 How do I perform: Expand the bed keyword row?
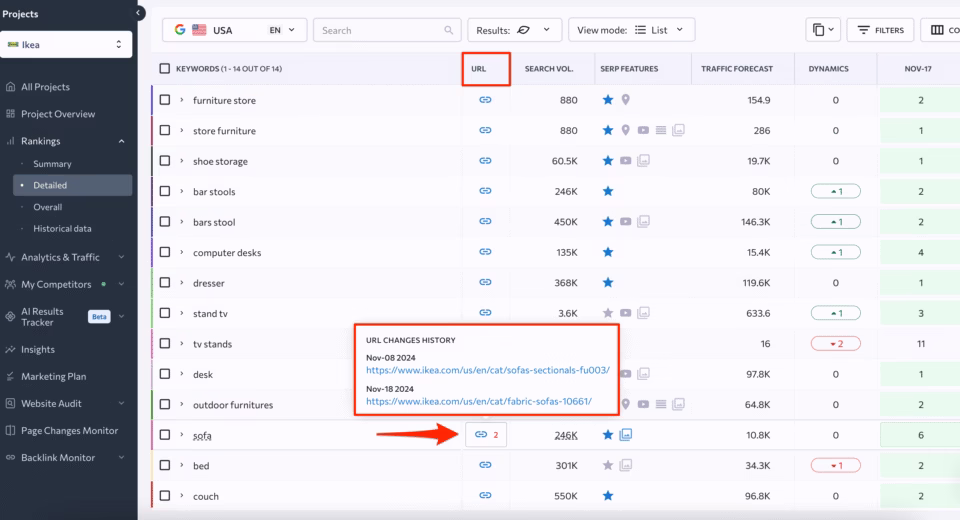click(x=181, y=465)
